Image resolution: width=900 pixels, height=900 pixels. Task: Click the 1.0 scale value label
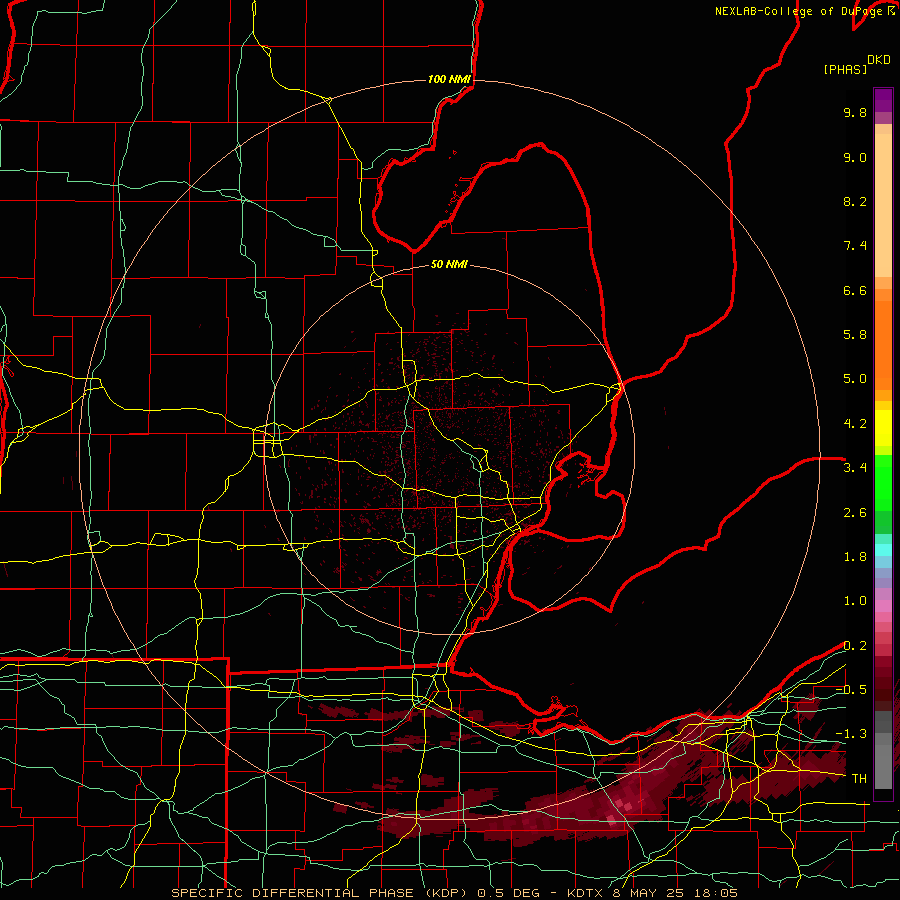pyautogui.click(x=855, y=601)
